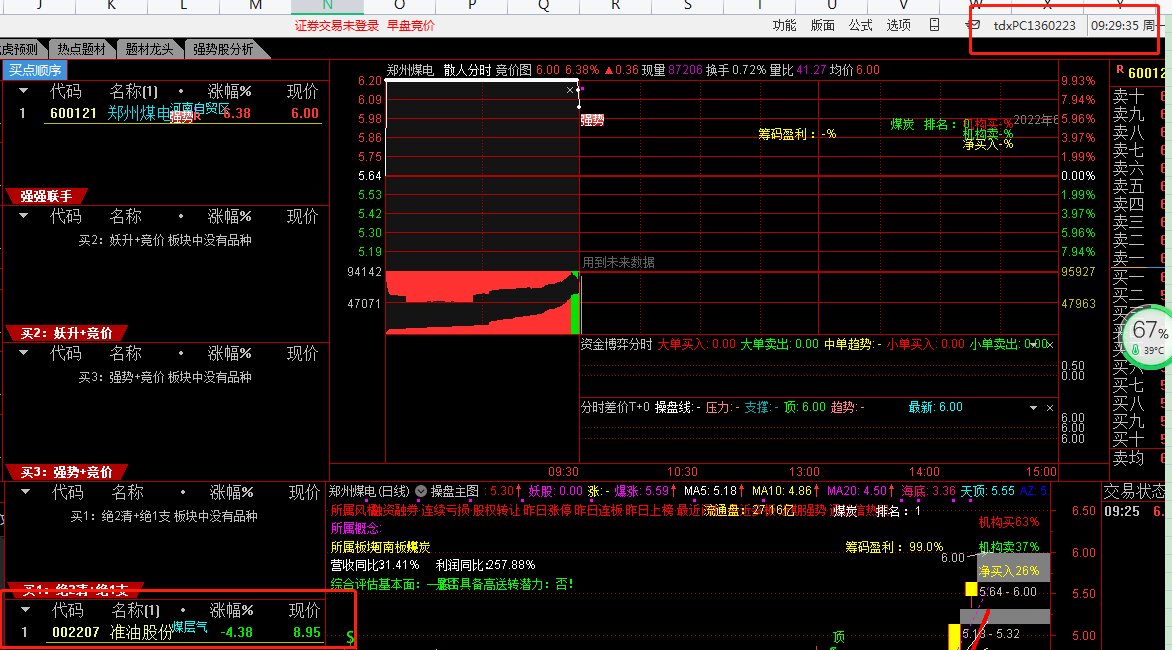
Task: Click the green 67% temperature monitor widget
Action: pyautogui.click(x=1148, y=333)
